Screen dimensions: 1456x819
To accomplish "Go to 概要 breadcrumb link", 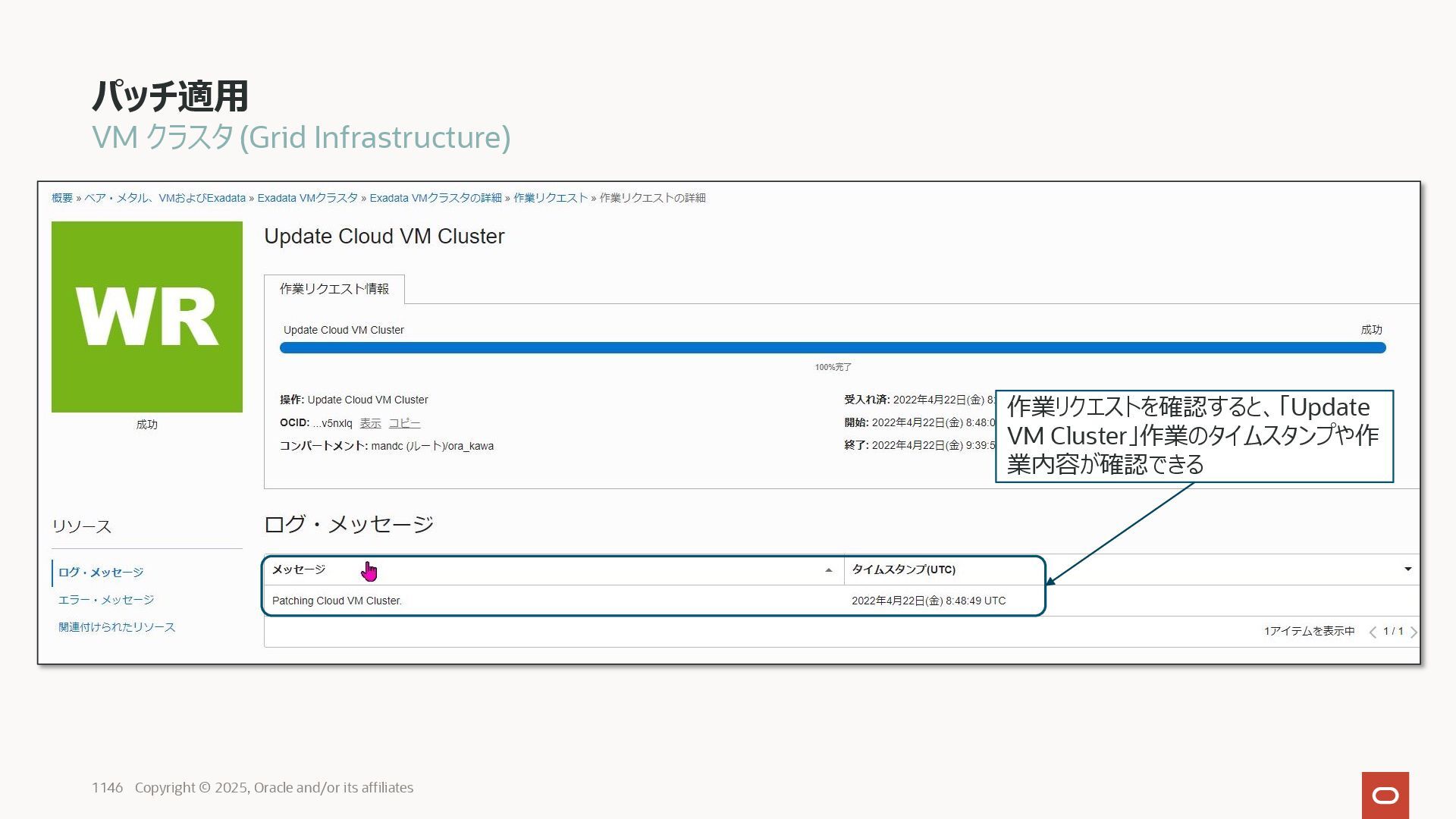I will [x=62, y=198].
